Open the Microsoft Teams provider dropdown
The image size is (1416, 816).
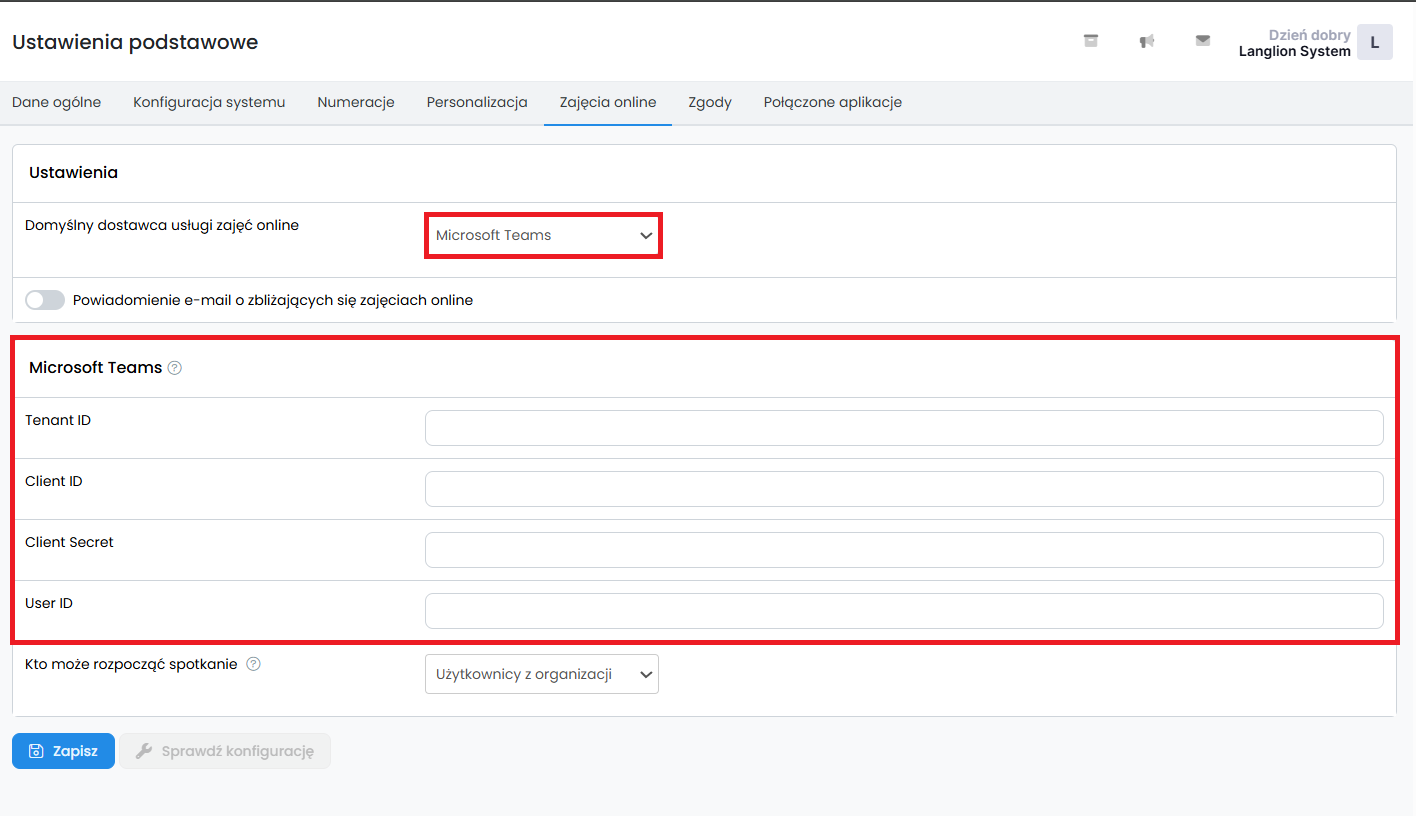pos(543,236)
